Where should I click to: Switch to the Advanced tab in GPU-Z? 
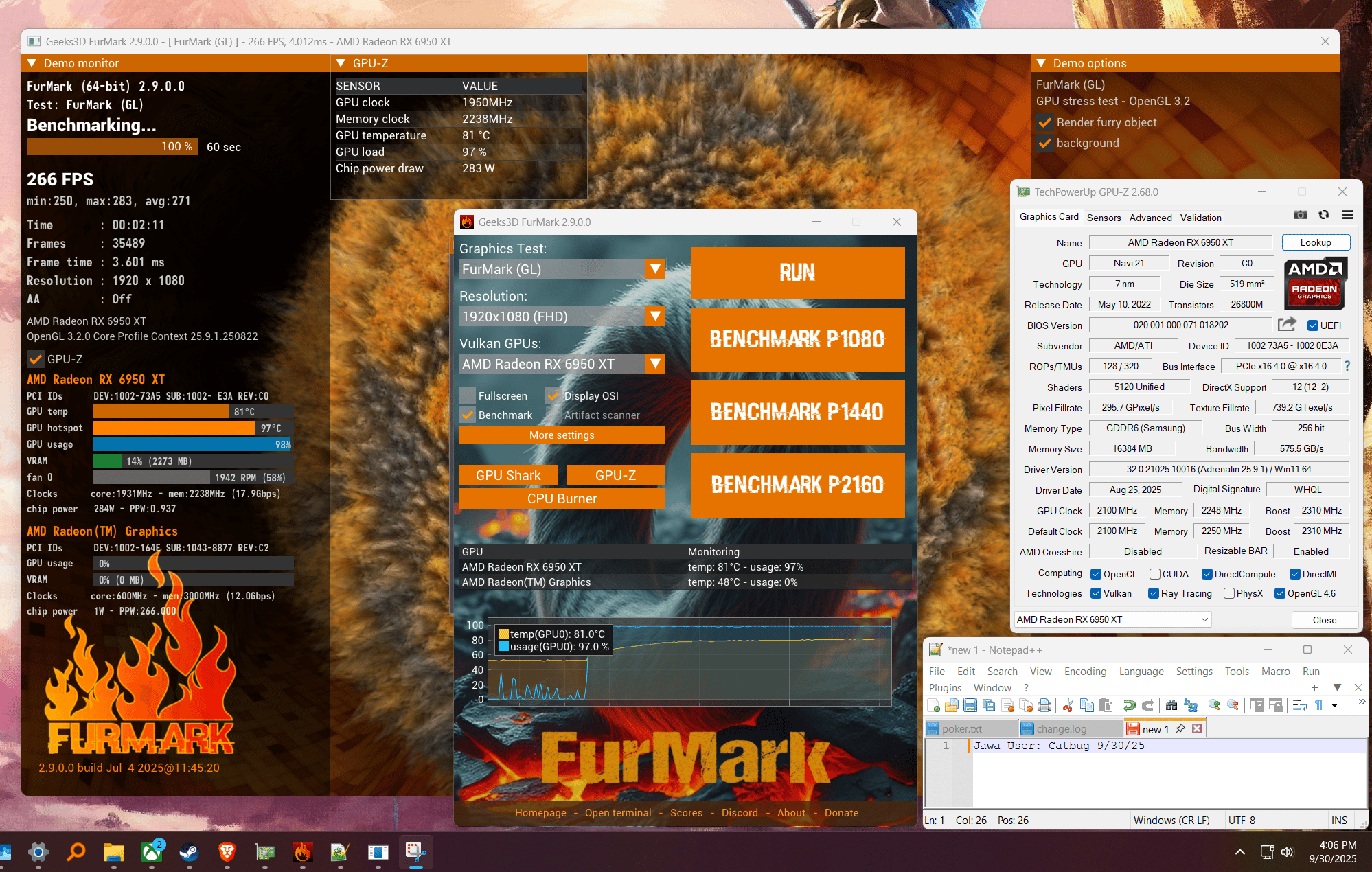point(1150,218)
